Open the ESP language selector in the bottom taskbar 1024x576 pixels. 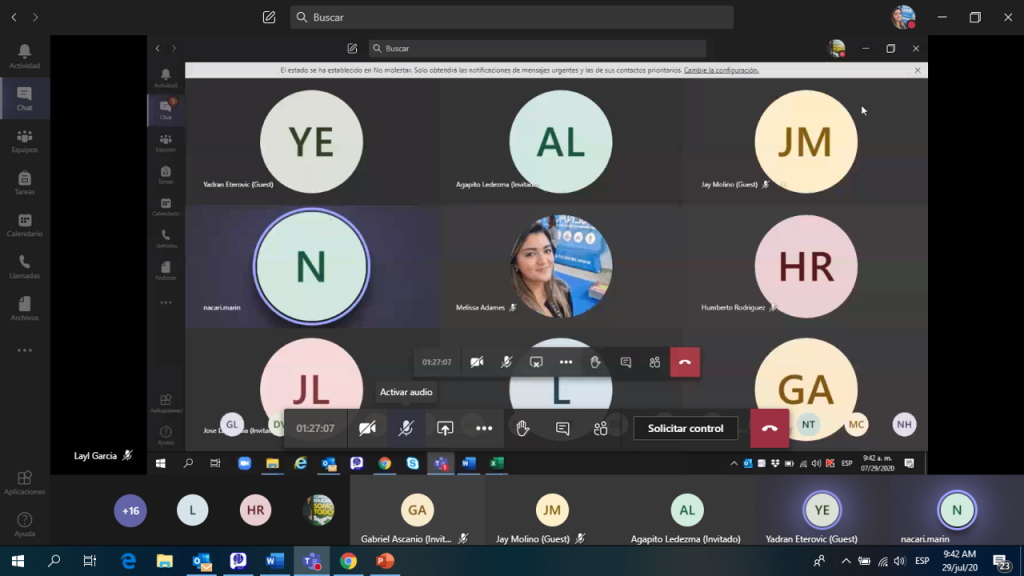click(x=922, y=561)
